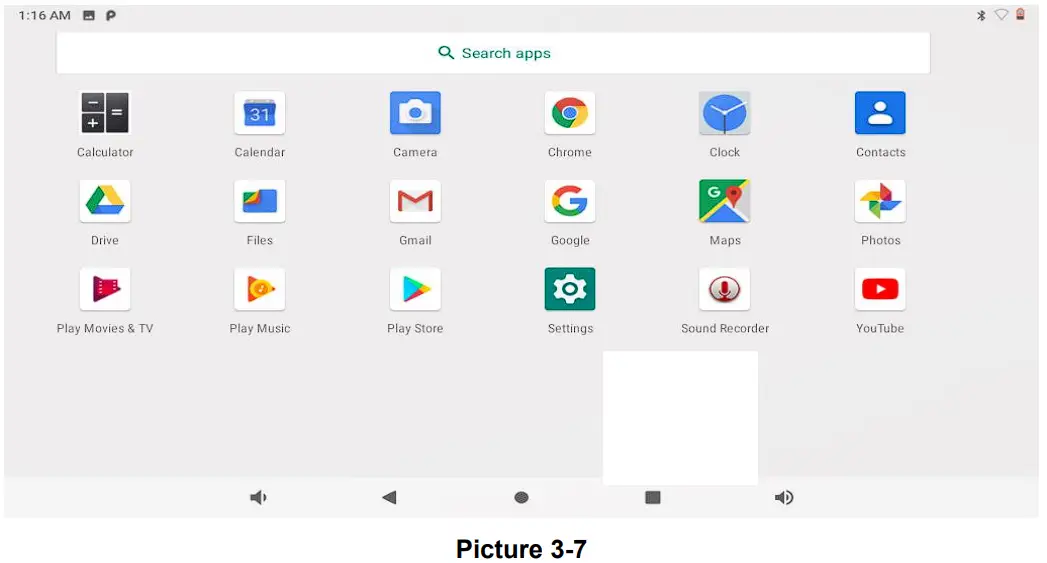Open Gmail
The image size is (1047, 563).
pyautogui.click(x=415, y=201)
